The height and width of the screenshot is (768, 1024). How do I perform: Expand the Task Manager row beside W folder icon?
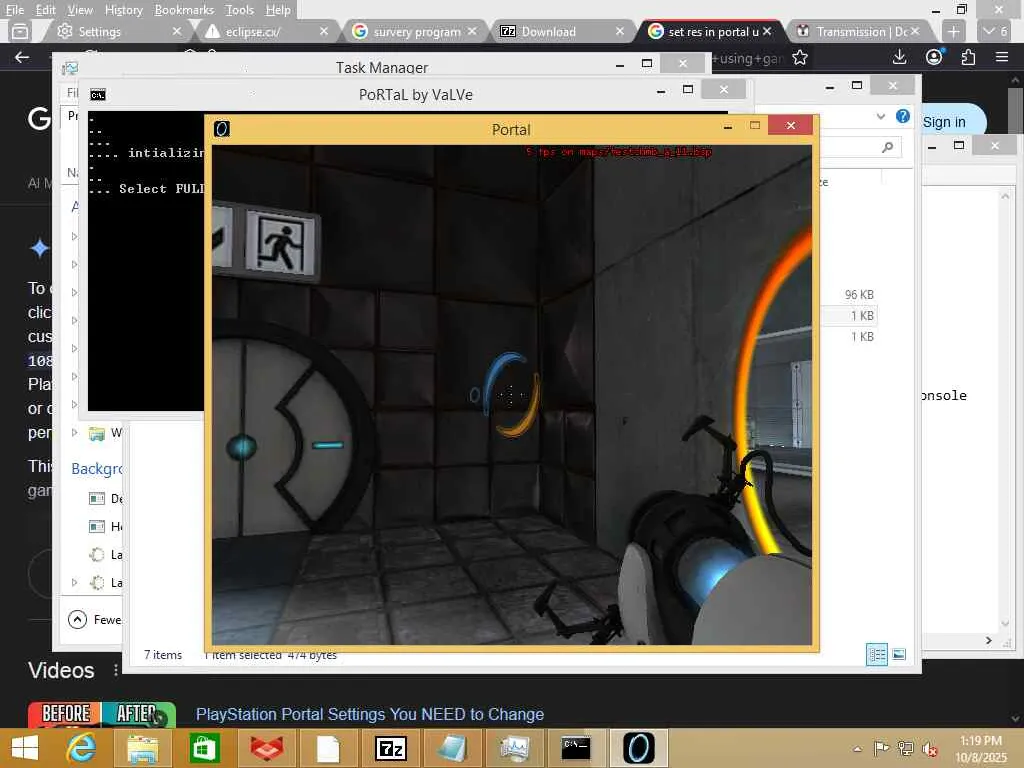click(x=74, y=432)
